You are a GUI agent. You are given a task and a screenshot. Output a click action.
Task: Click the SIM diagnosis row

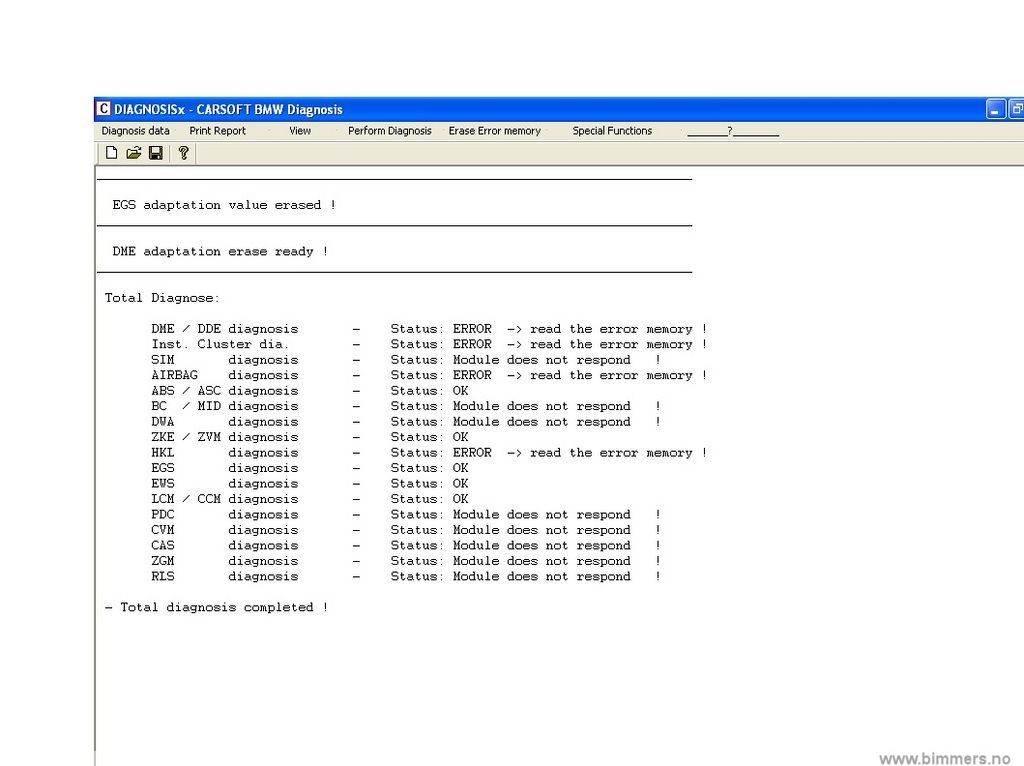406,360
